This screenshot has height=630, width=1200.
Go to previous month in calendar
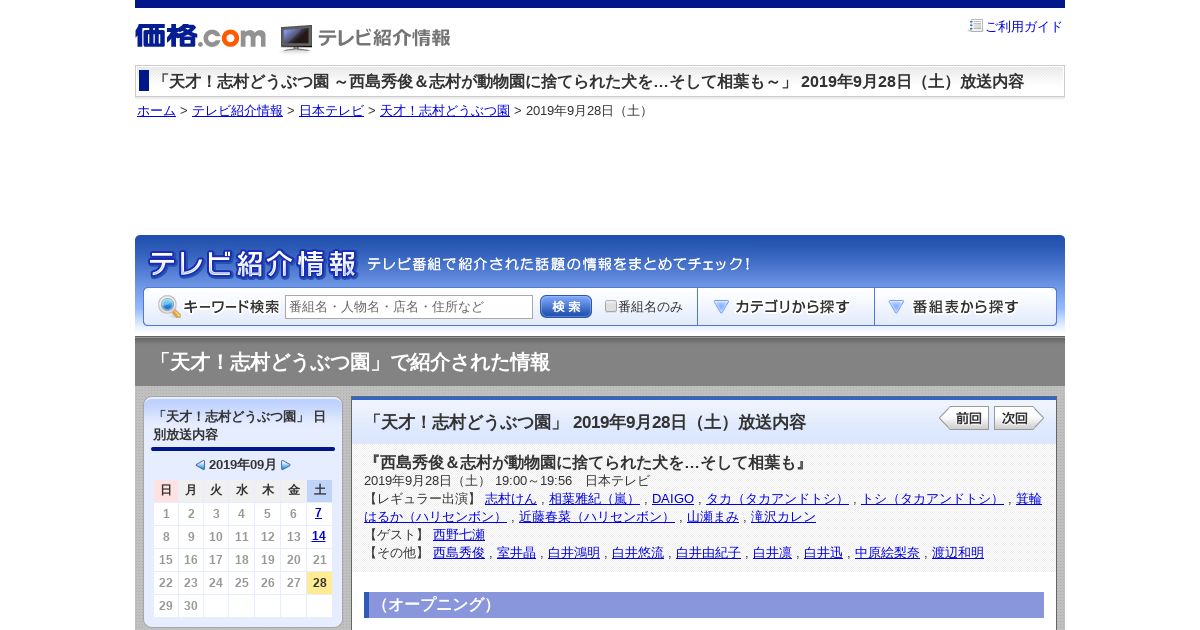point(200,465)
